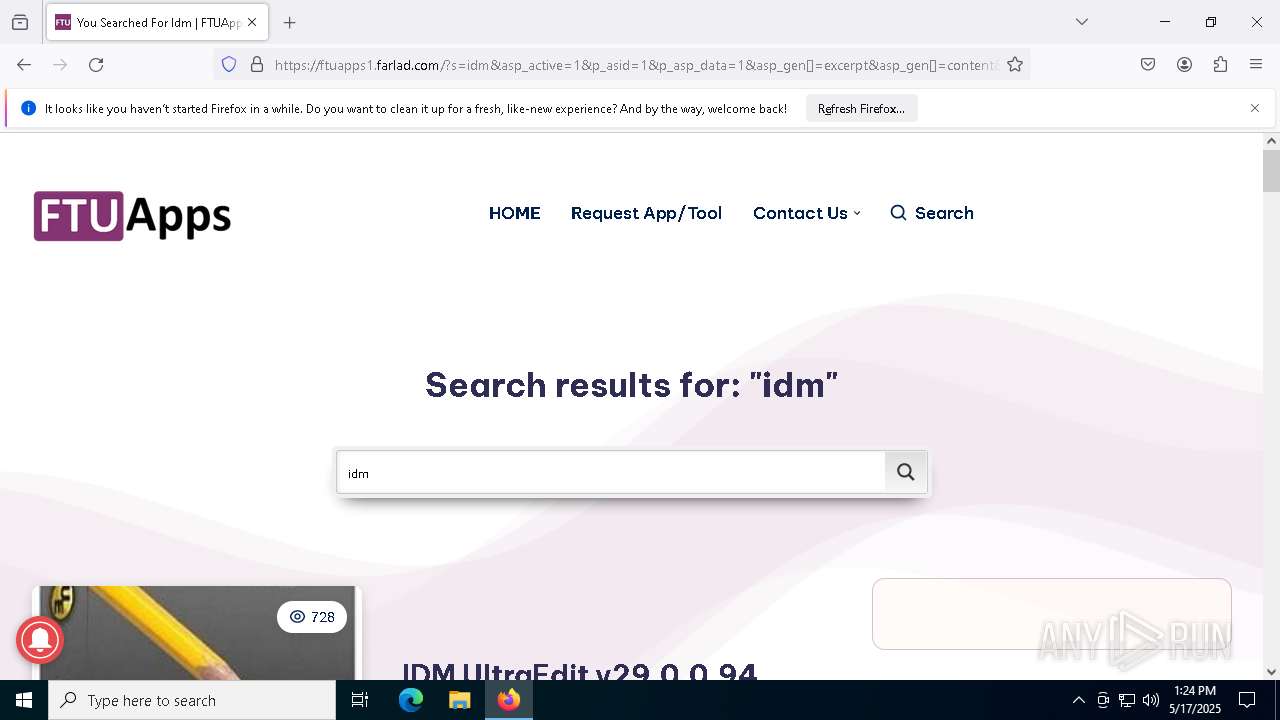The height and width of the screenshot is (720, 1280).
Task: Open the IDM UltraEdit post thumbnail
Action: click(196, 633)
